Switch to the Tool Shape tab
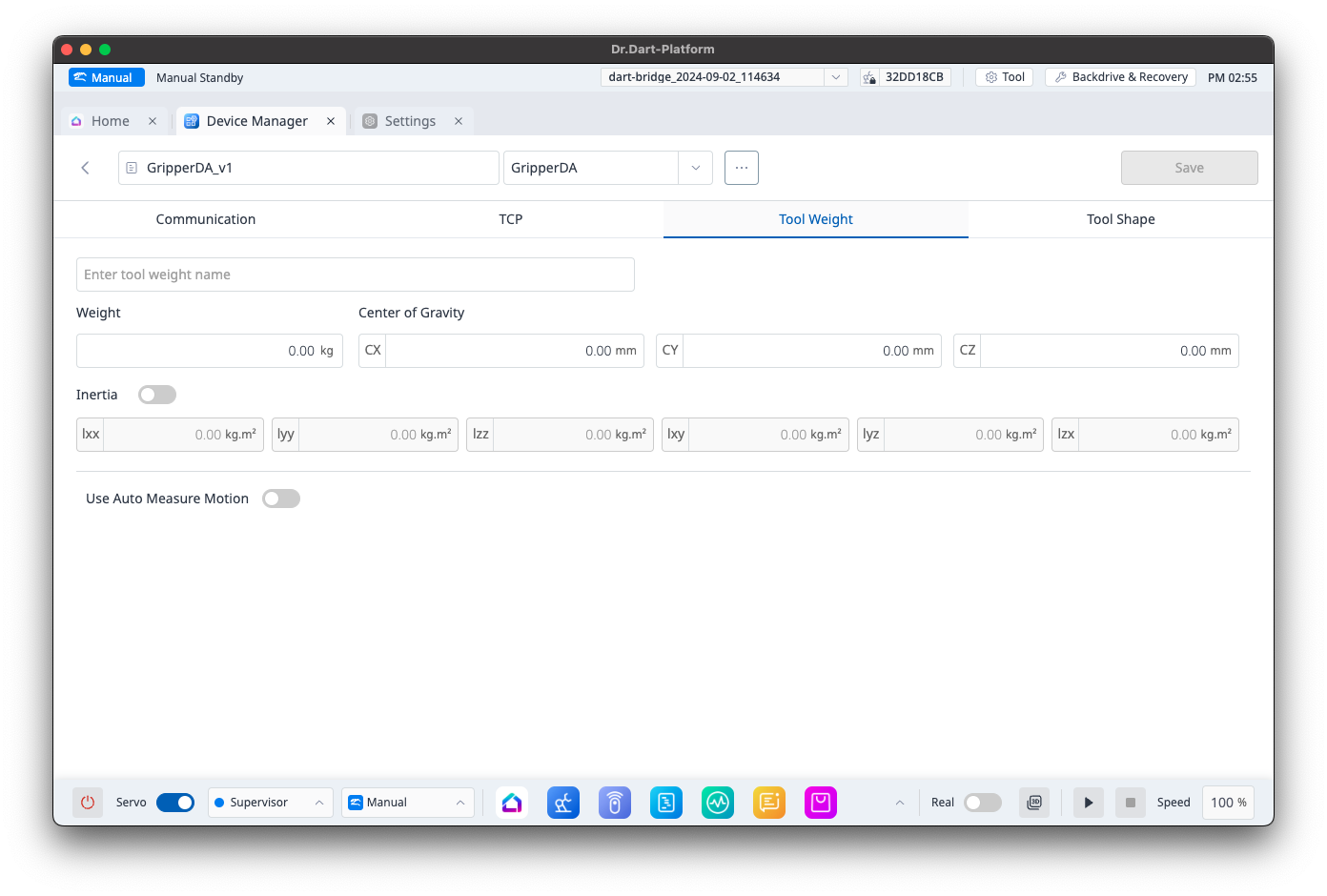Viewport: 1327px width, 896px height. [x=1120, y=219]
